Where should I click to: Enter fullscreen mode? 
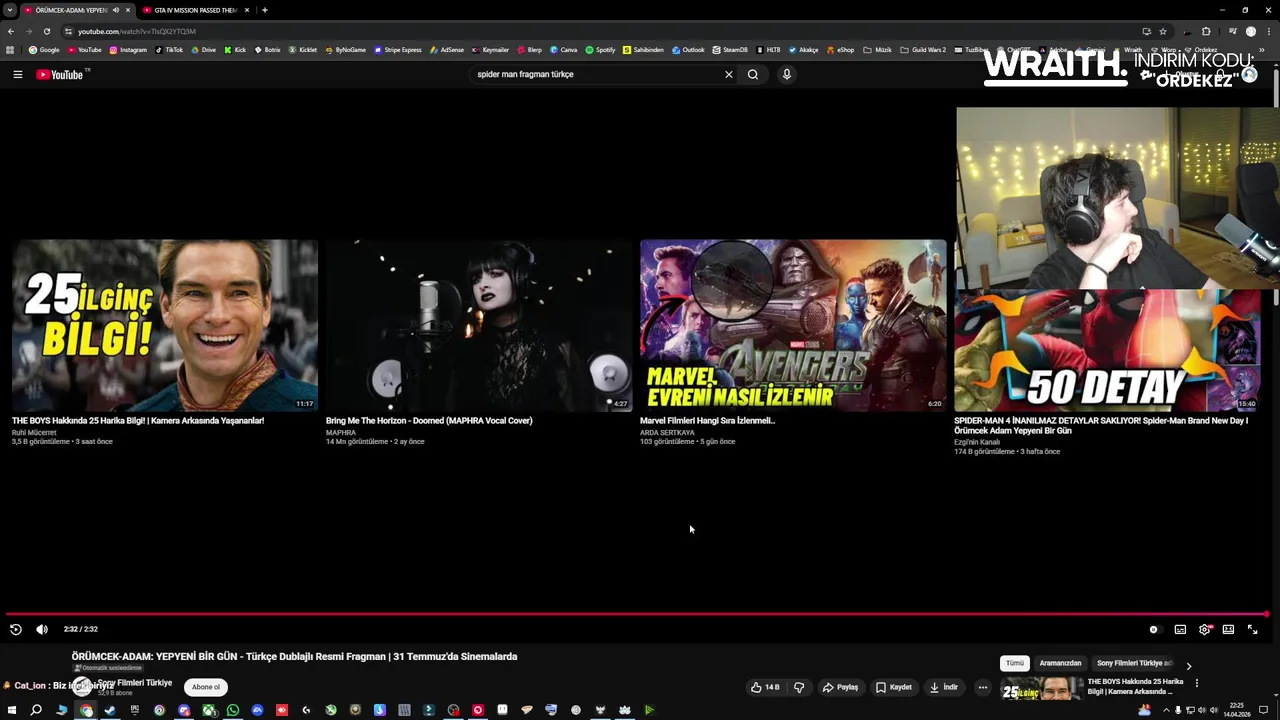point(1252,629)
